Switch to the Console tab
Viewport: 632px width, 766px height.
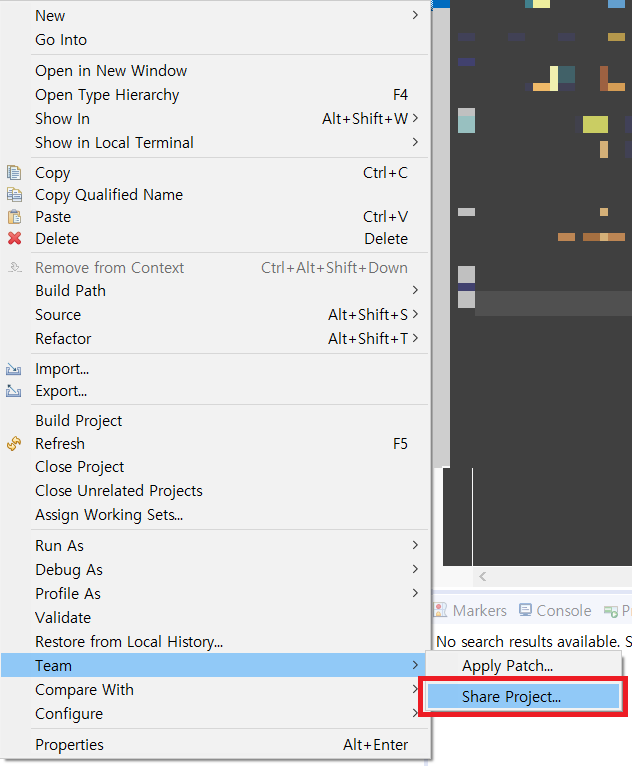click(555, 610)
